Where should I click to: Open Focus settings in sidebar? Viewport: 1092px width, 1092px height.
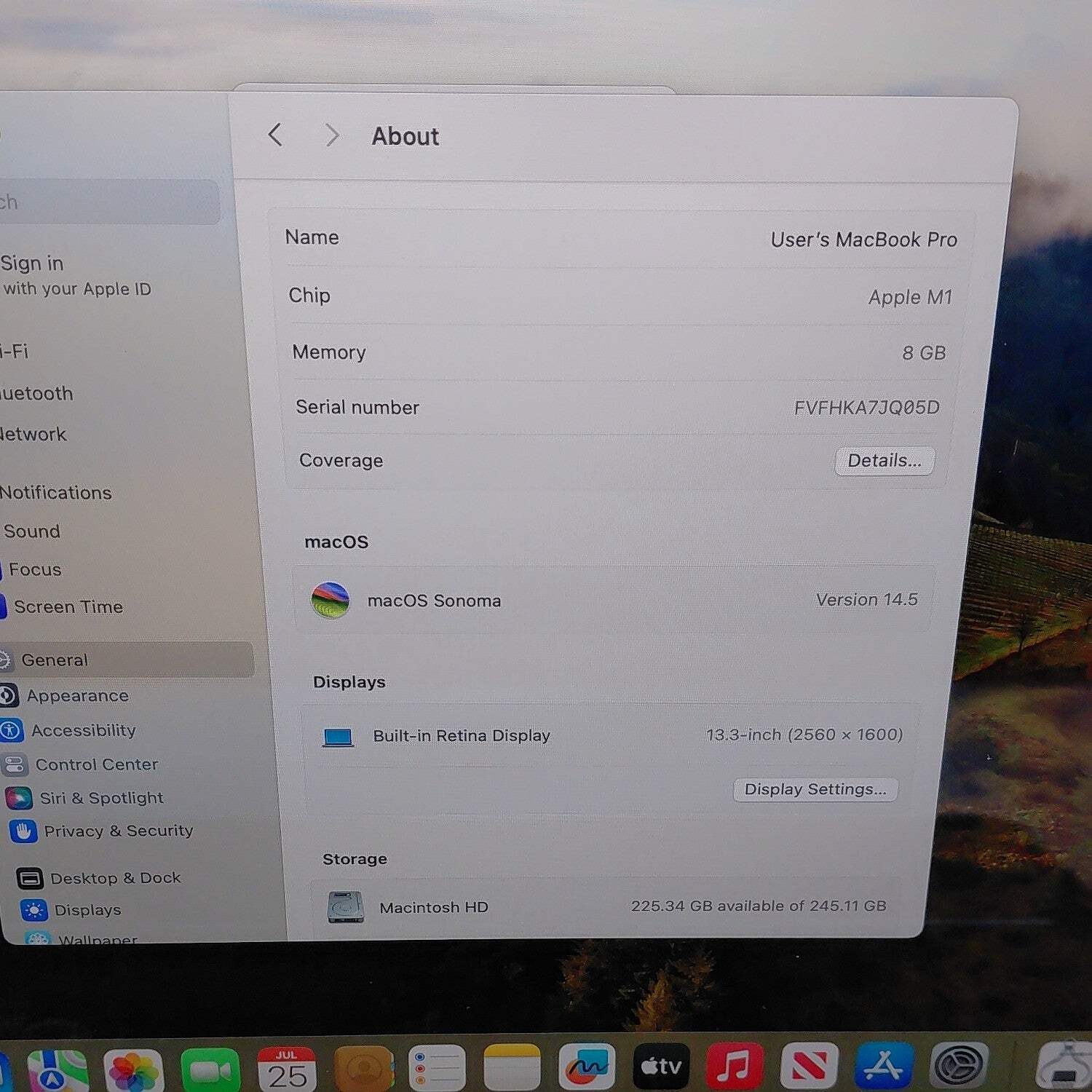coord(35,569)
